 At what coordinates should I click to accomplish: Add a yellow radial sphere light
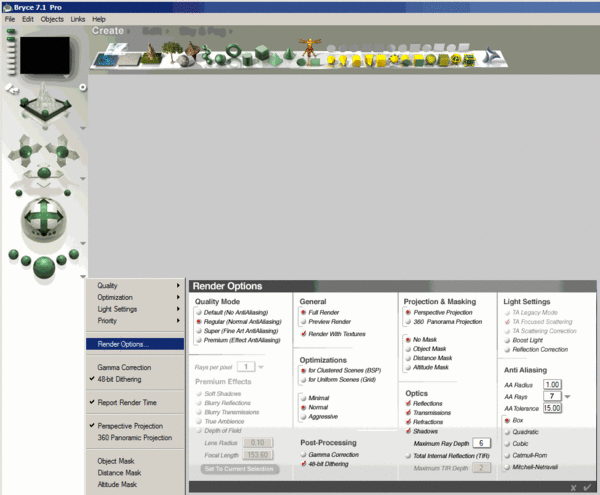(x=331, y=60)
